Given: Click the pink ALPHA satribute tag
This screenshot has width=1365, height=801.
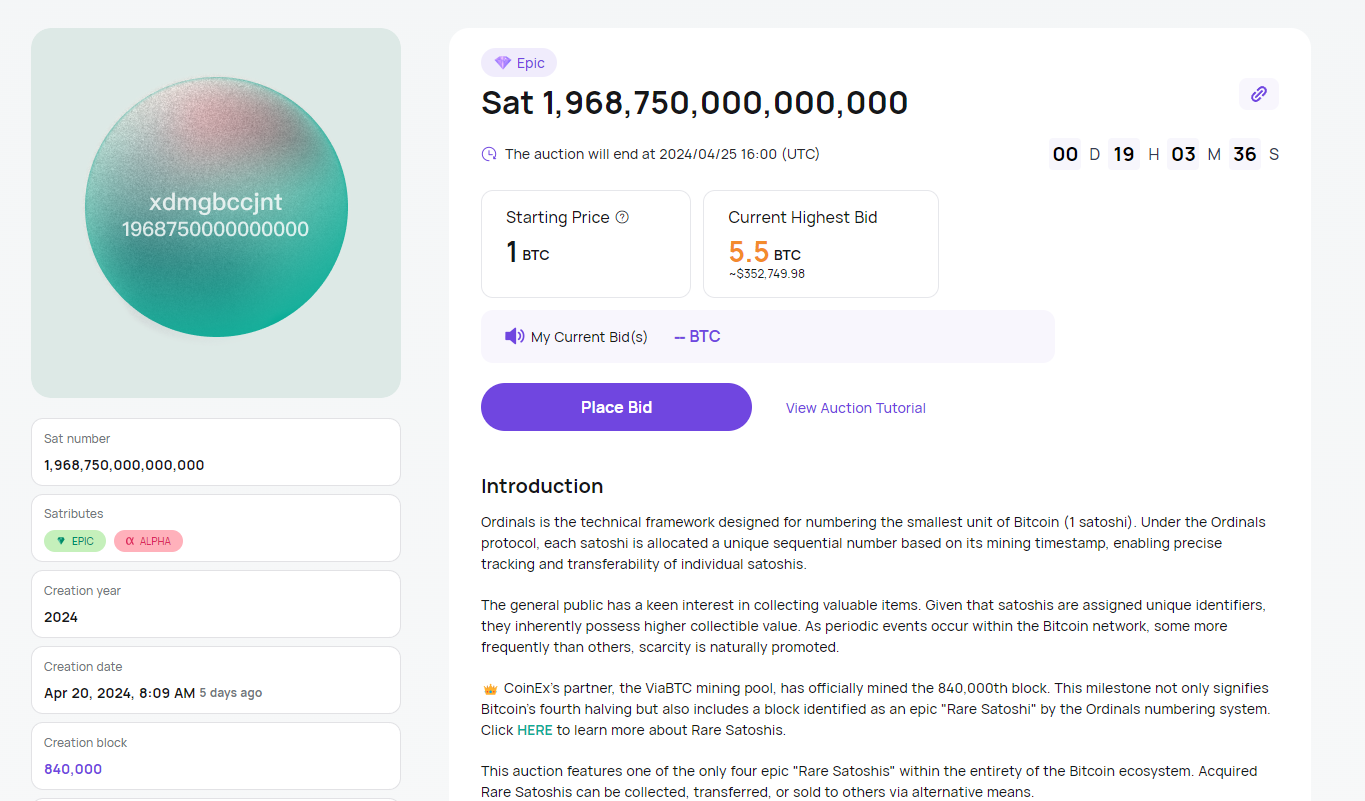Looking at the screenshot, I should (148, 541).
